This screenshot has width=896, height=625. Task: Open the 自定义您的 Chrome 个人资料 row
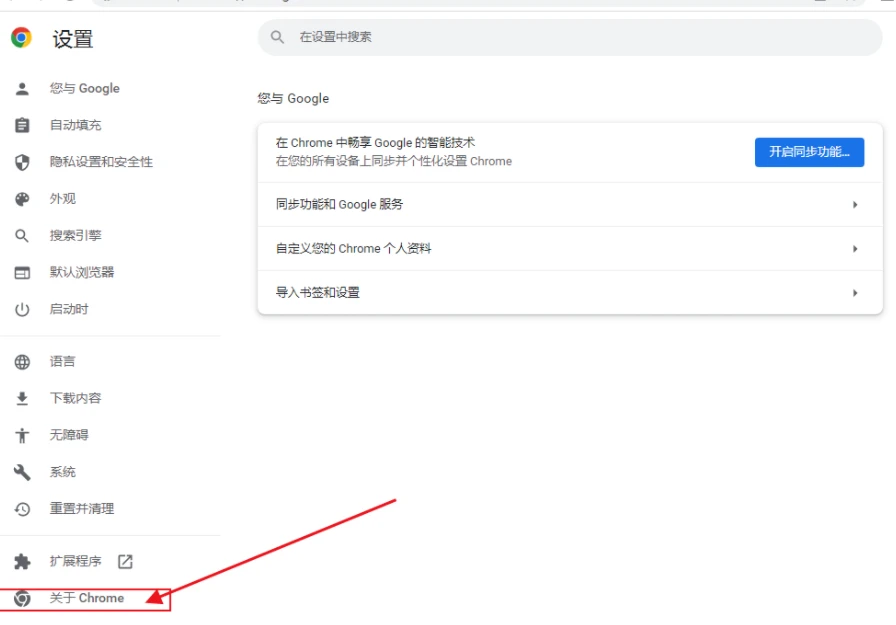coord(570,249)
